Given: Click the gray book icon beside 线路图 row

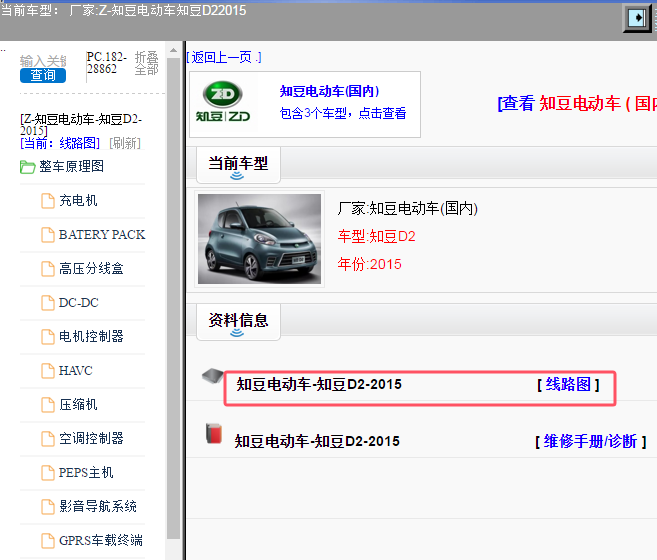Looking at the screenshot, I should click(212, 376).
